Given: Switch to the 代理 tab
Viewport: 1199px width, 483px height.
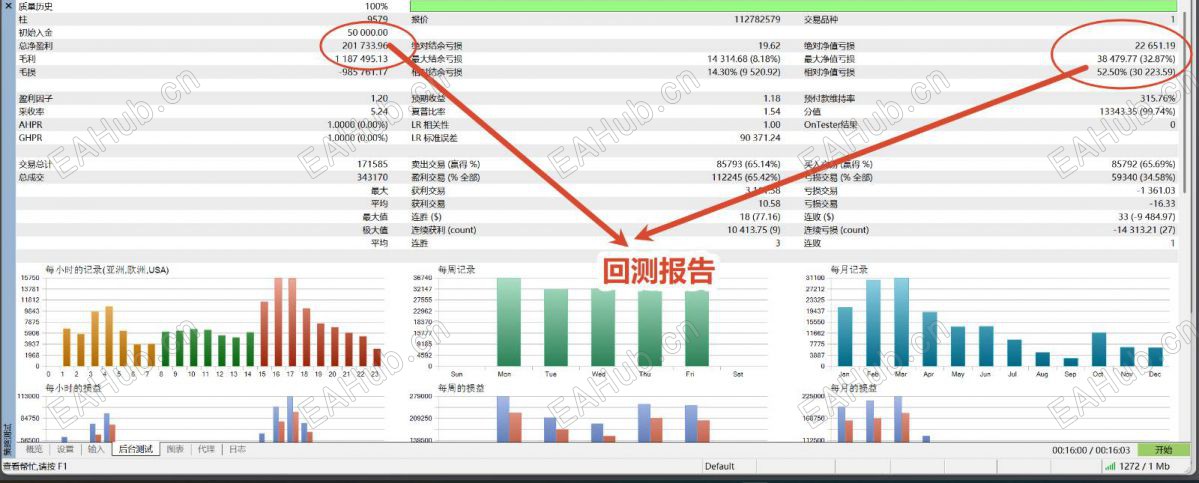Looking at the screenshot, I should (206, 449).
